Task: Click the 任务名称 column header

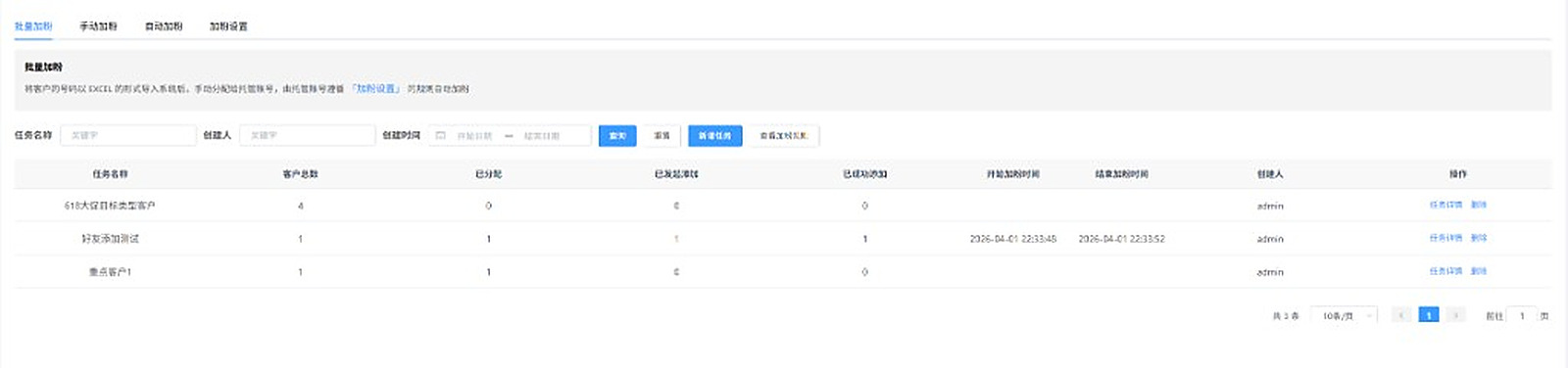Action: (x=110, y=174)
